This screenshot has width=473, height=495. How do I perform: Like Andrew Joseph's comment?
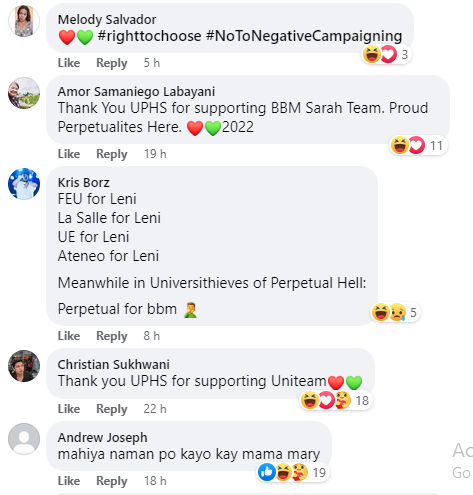pyautogui.click(x=69, y=481)
